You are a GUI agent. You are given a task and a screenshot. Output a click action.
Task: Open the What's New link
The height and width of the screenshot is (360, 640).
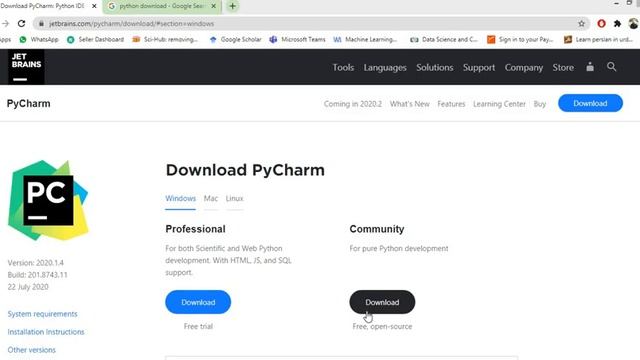pos(409,104)
